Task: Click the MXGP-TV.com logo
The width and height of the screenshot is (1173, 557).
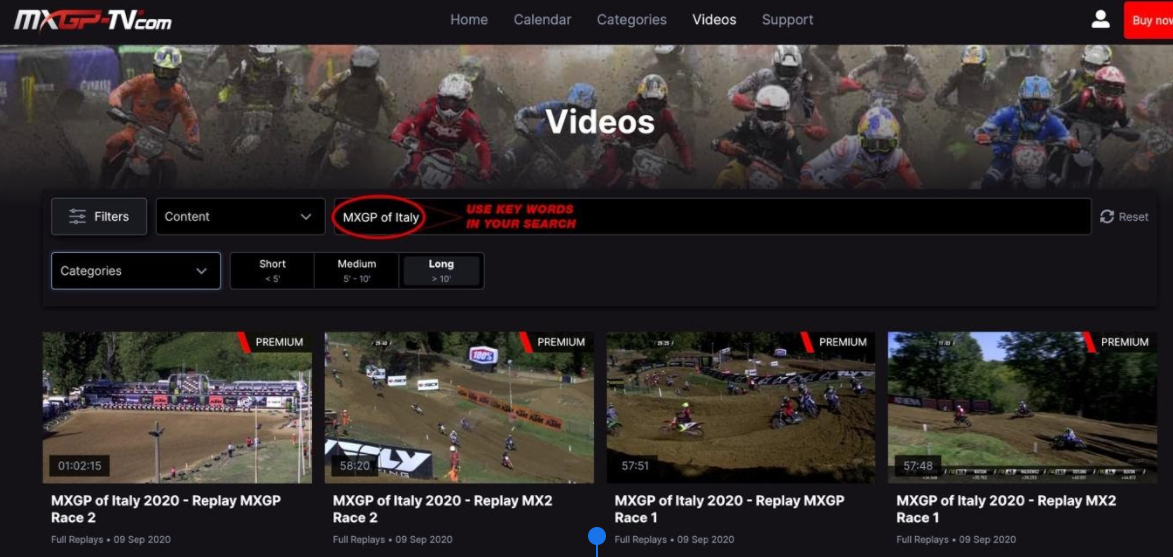Action: [x=92, y=19]
